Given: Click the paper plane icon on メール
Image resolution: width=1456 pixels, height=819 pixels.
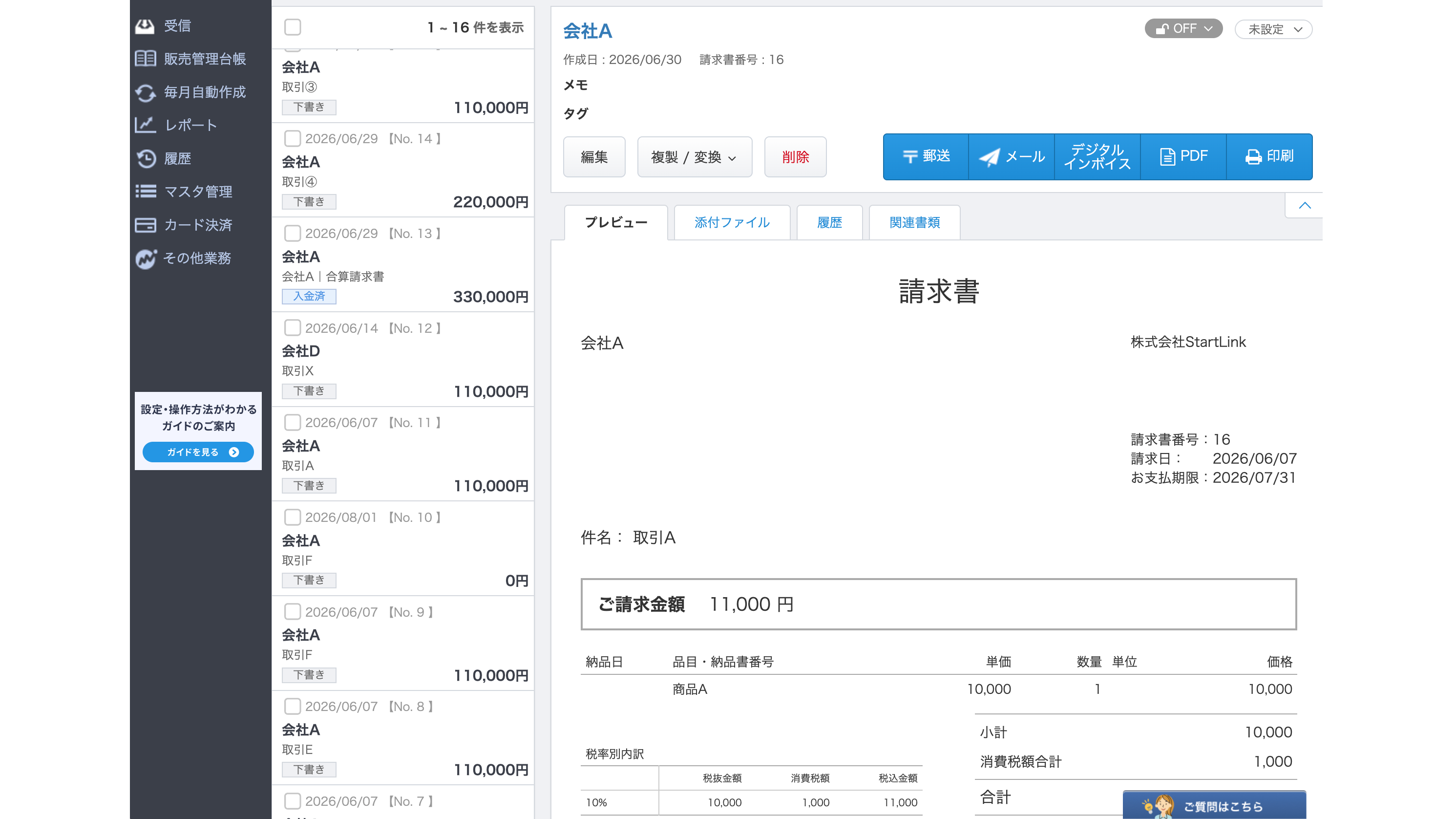Looking at the screenshot, I should (x=989, y=157).
